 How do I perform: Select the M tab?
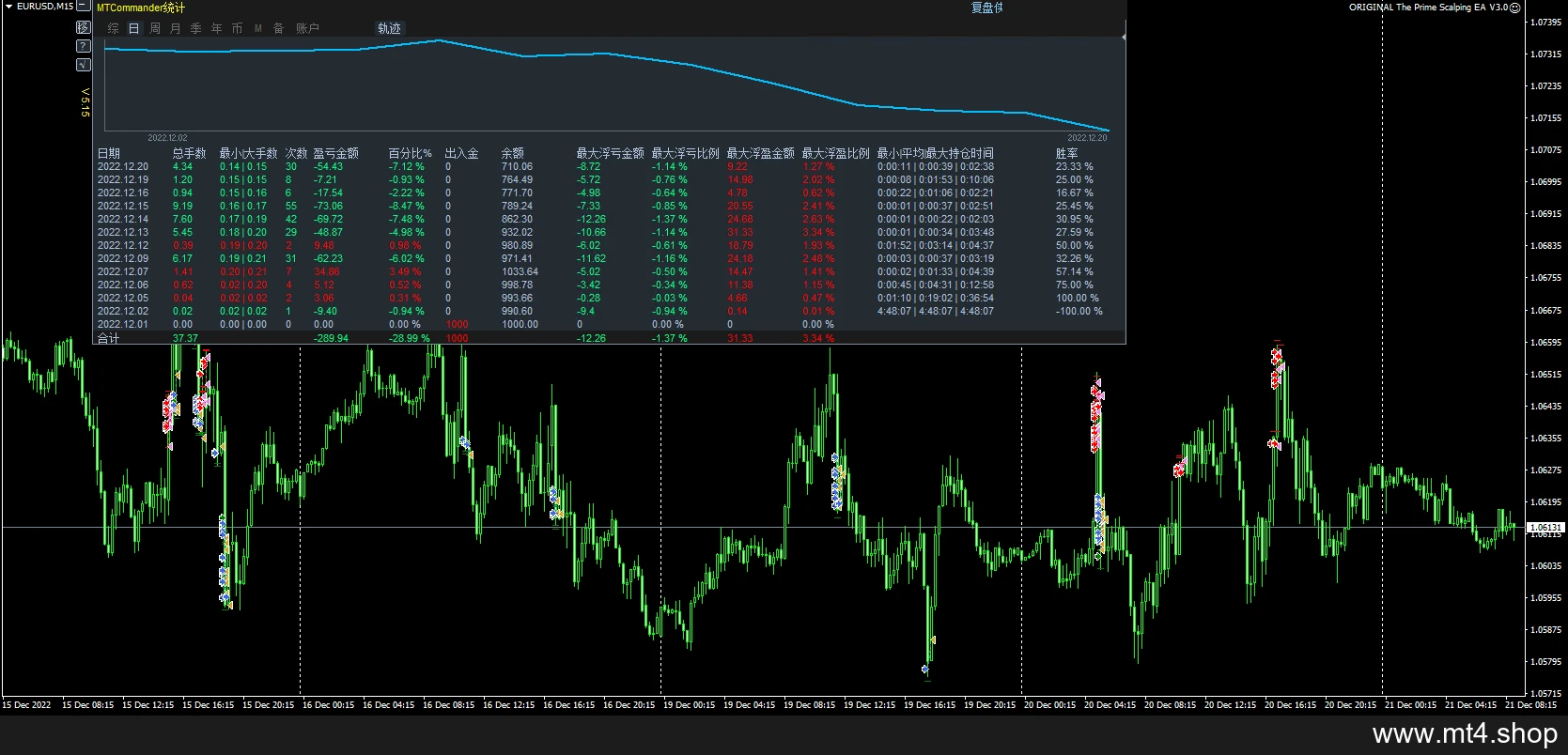[x=258, y=29]
